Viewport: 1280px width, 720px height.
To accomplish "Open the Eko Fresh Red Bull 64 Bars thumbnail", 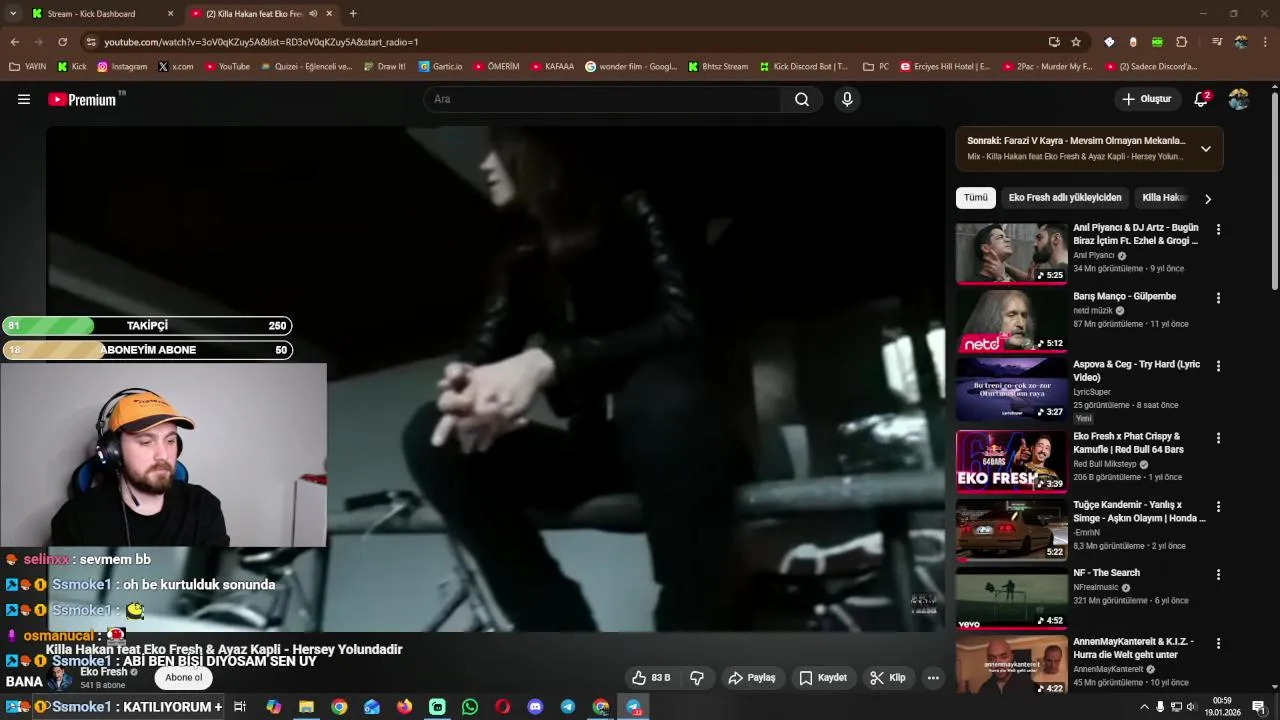I will (1011, 461).
